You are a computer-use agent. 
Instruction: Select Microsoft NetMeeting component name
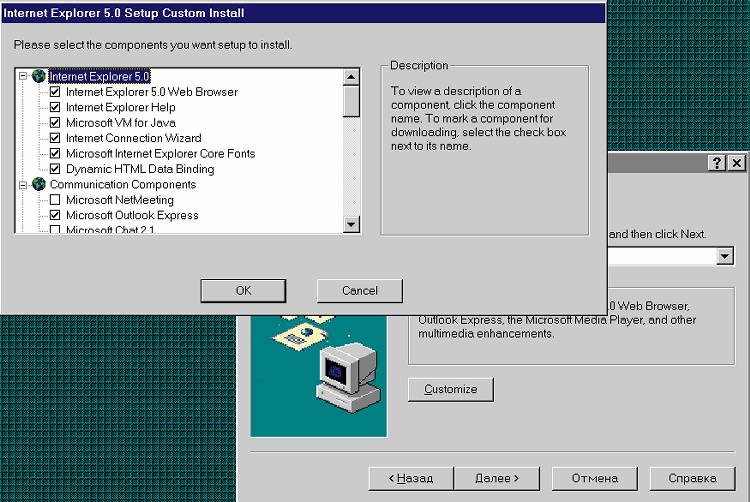tap(120, 199)
